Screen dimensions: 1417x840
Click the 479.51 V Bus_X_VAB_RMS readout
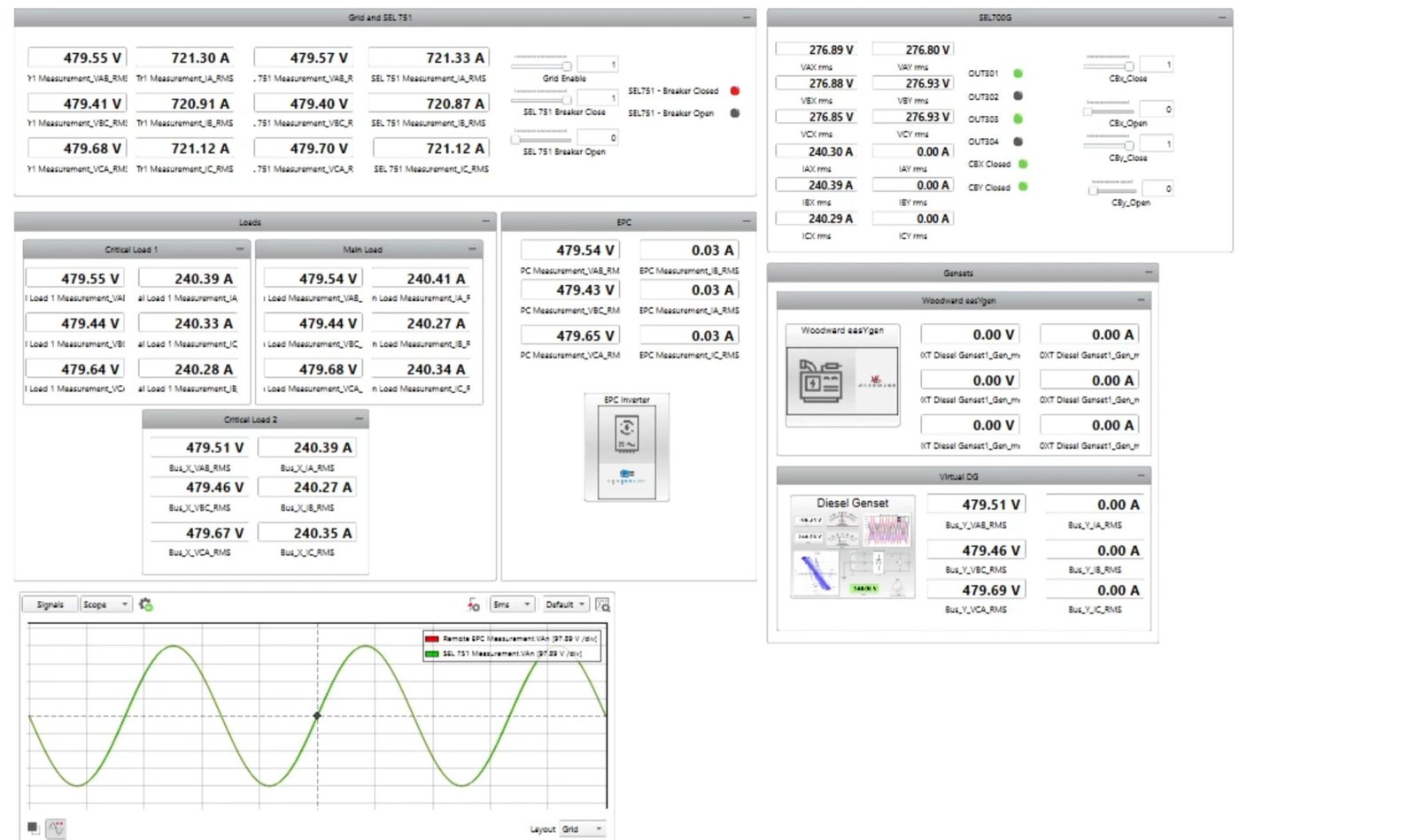click(x=200, y=448)
